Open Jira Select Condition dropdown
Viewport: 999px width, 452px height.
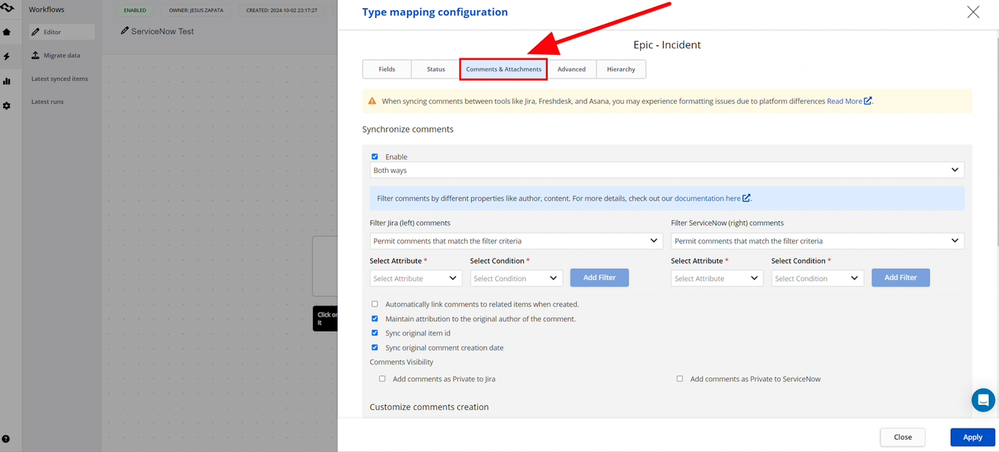(x=517, y=278)
